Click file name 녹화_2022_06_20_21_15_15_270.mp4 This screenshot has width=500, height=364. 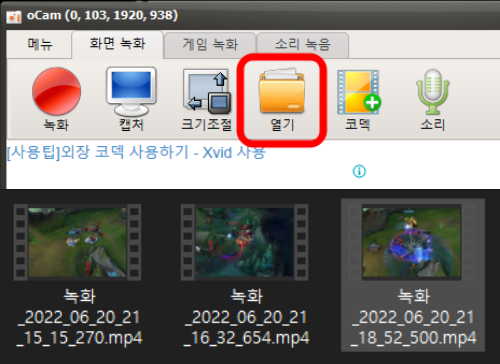[x=79, y=317]
